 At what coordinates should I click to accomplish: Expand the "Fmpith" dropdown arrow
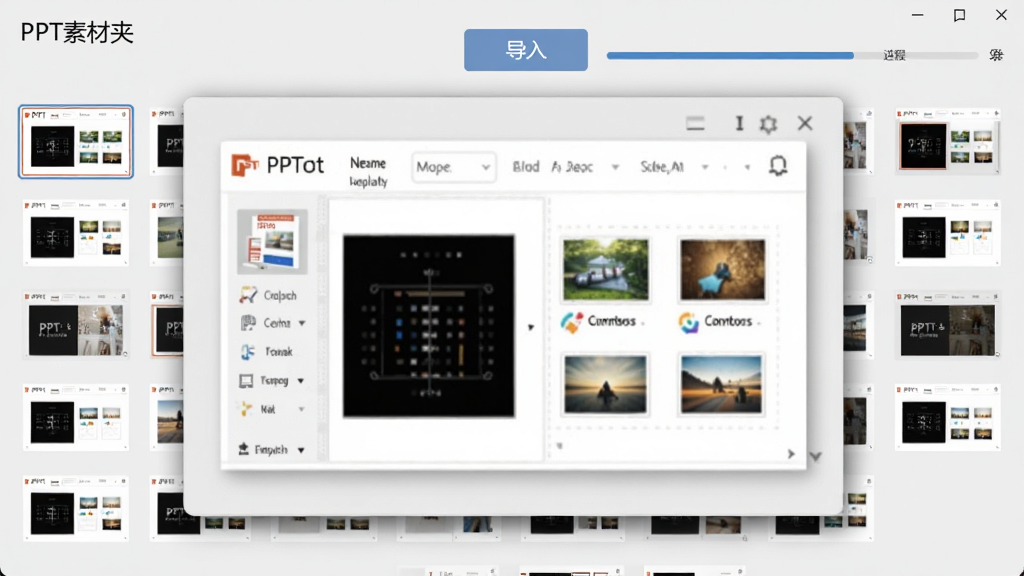(301, 450)
